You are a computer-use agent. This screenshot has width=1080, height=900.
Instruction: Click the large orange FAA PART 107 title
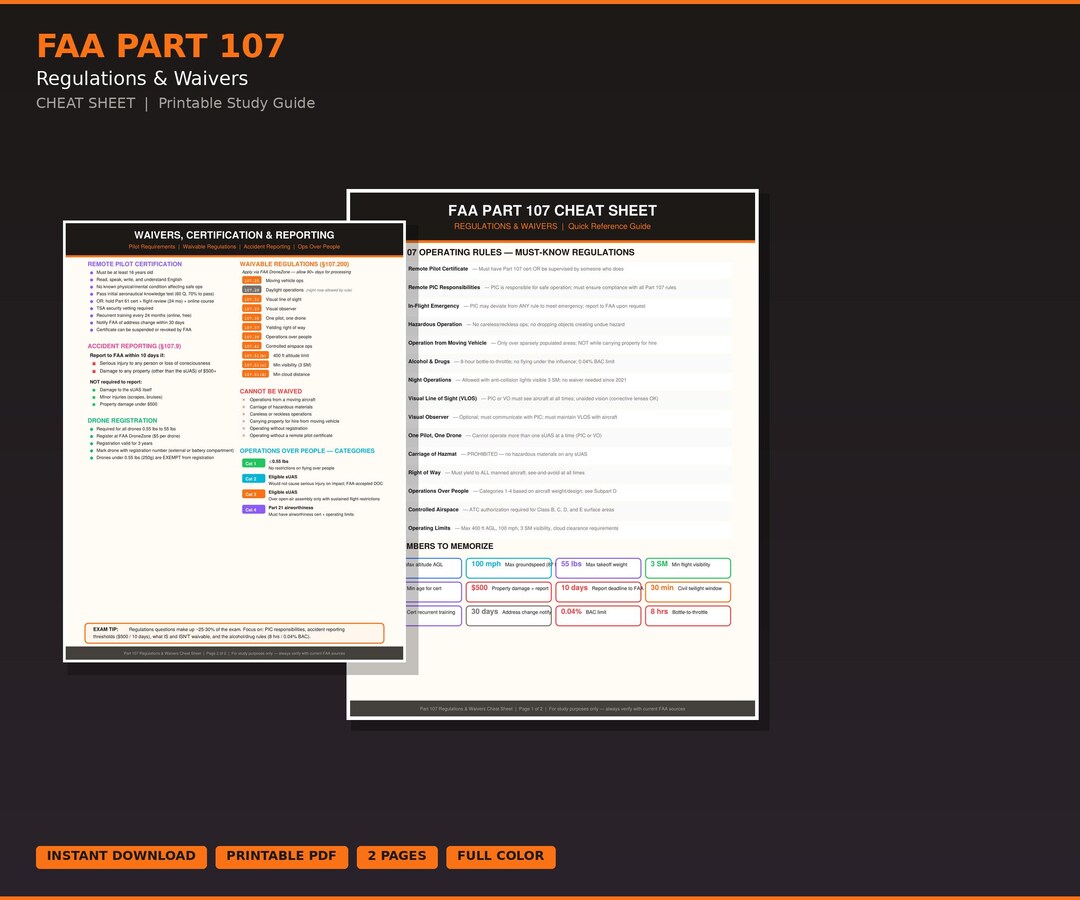pyautogui.click(x=160, y=46)
